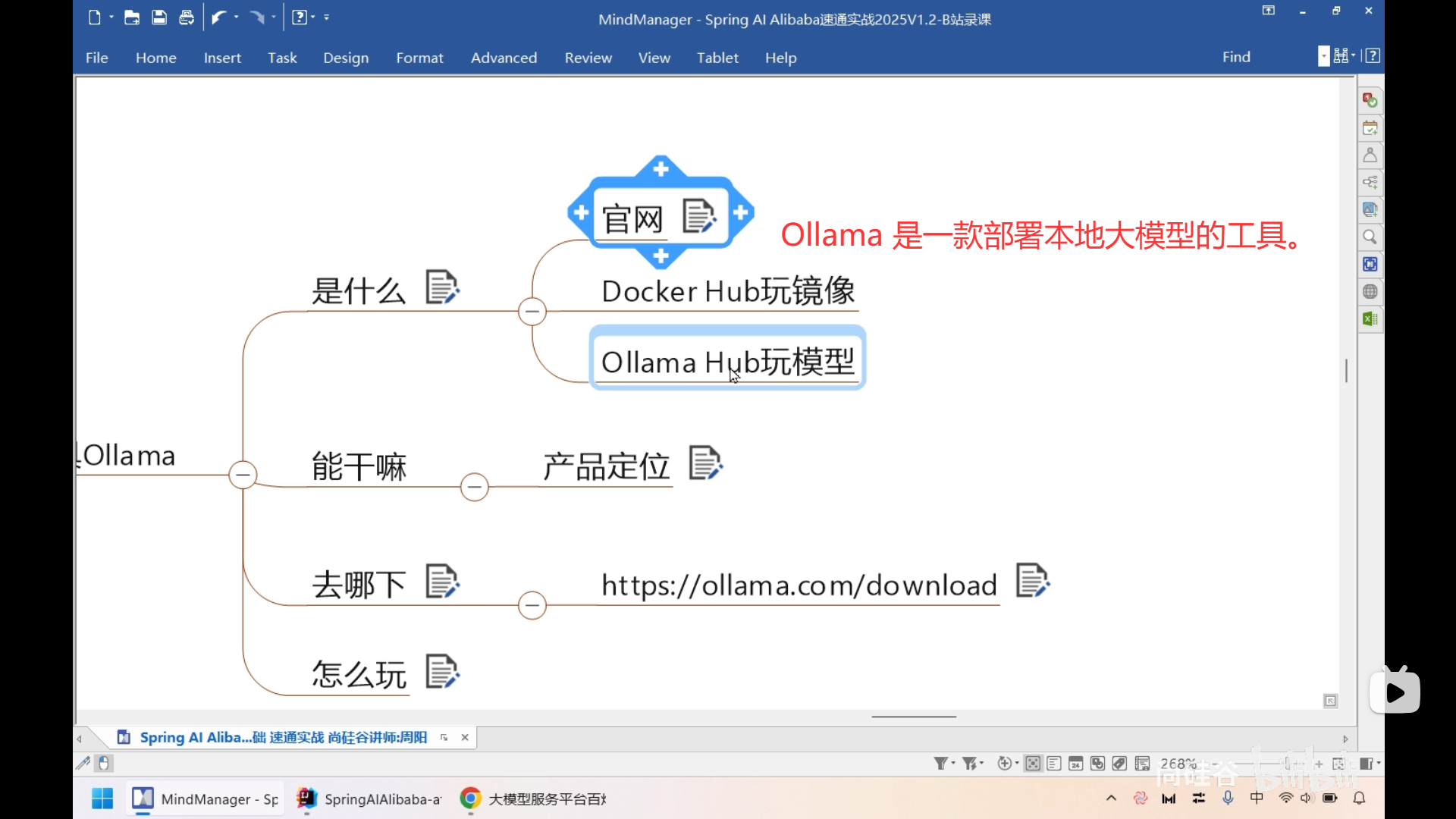The width and height of the screenshot is (1456, 819).
Task: Toggle the linked maps view icon in status bar
Action: tap(1098, 764)
